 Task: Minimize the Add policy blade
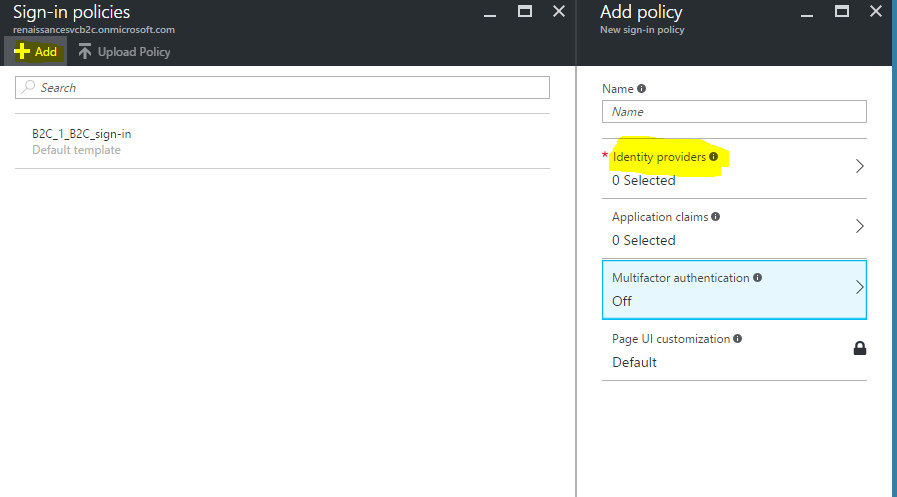806,12
